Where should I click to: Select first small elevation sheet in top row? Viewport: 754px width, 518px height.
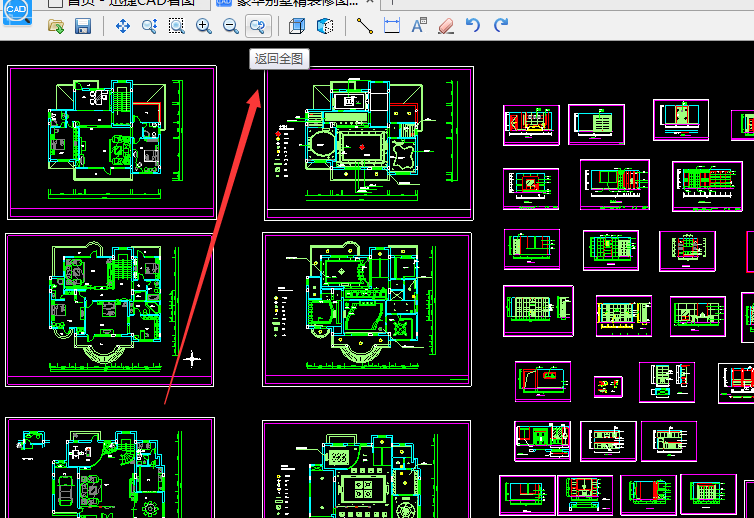click(531, 125)
